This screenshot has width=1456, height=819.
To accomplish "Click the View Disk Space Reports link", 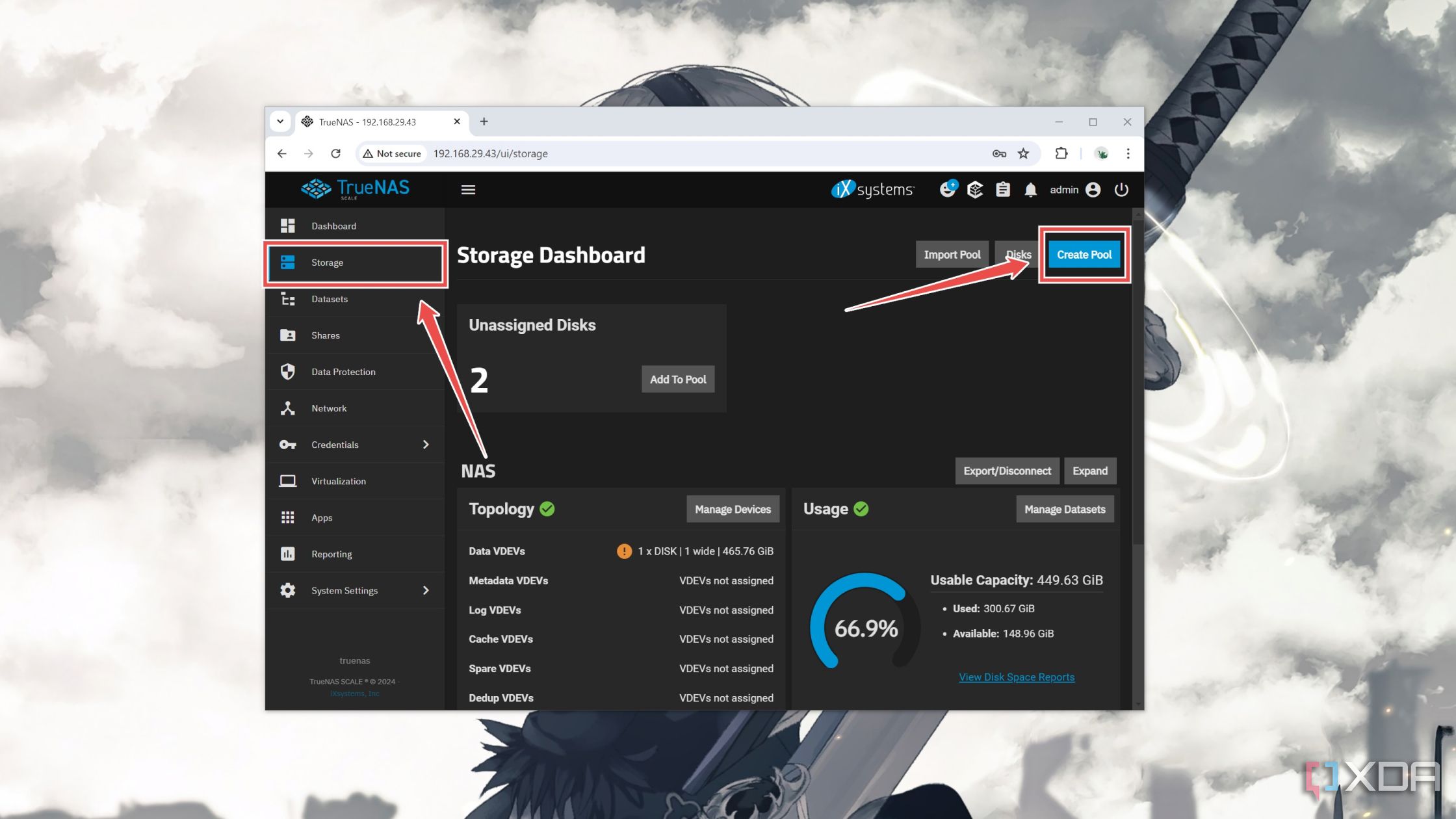I will tap(1017, 677).
